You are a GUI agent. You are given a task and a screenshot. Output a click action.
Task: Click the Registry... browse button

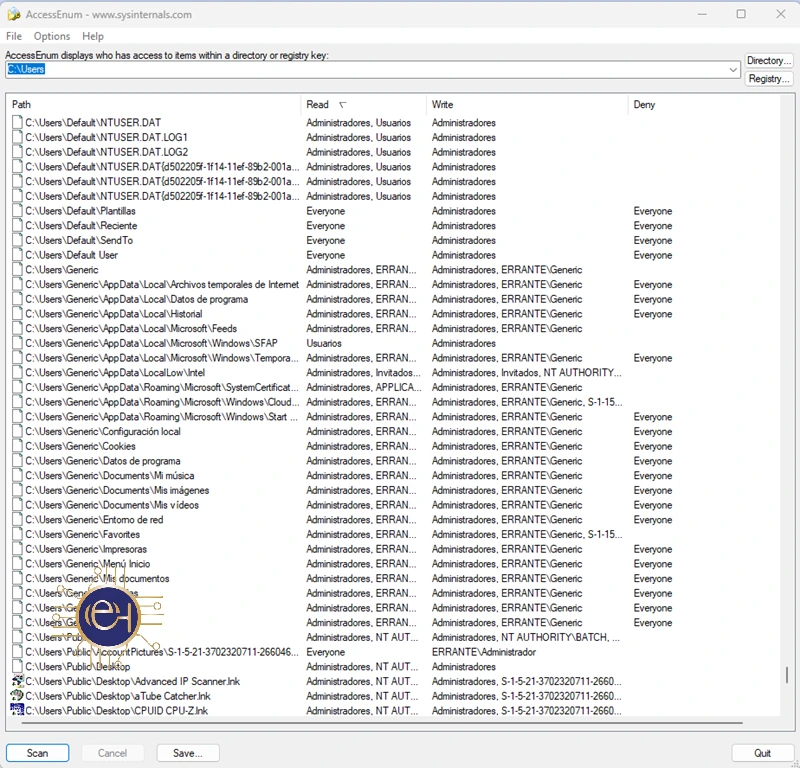tap(768, 79)
